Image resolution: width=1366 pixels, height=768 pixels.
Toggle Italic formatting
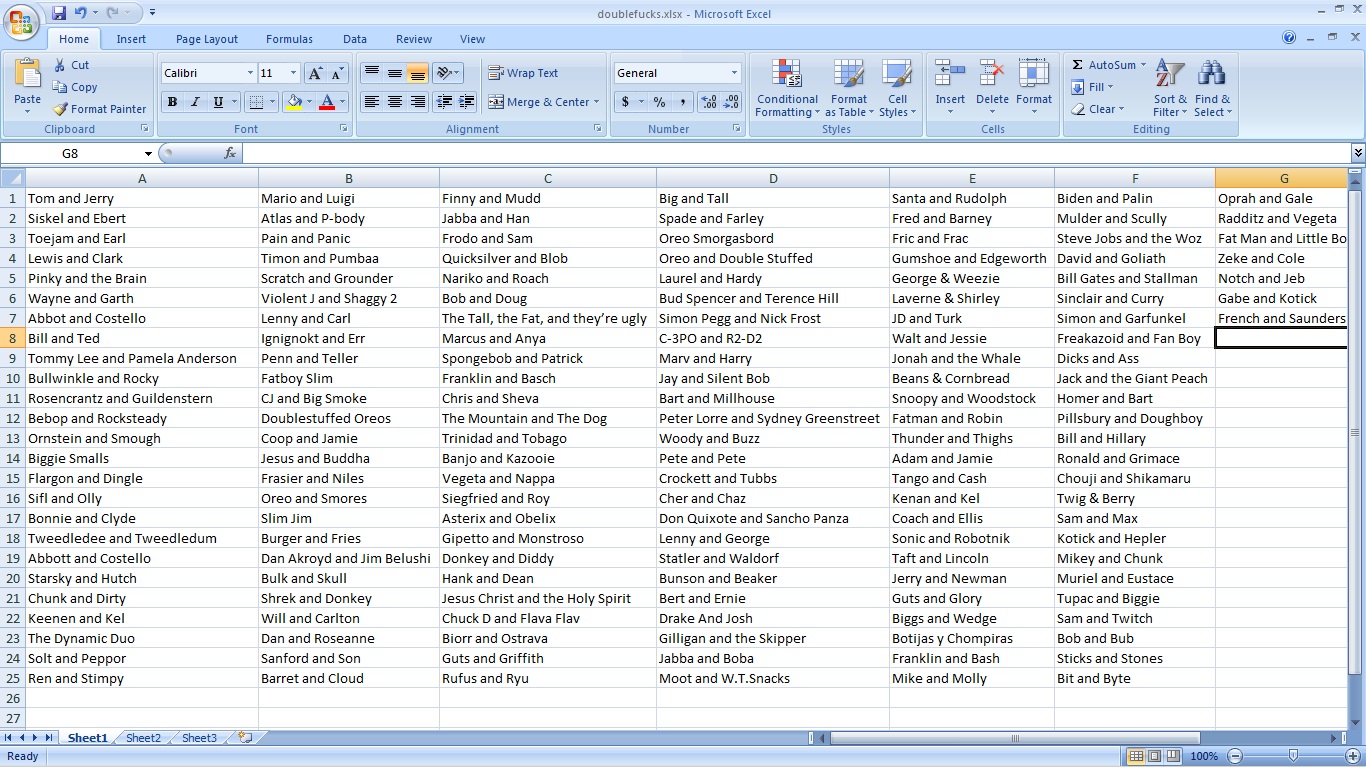pos(195,102)
